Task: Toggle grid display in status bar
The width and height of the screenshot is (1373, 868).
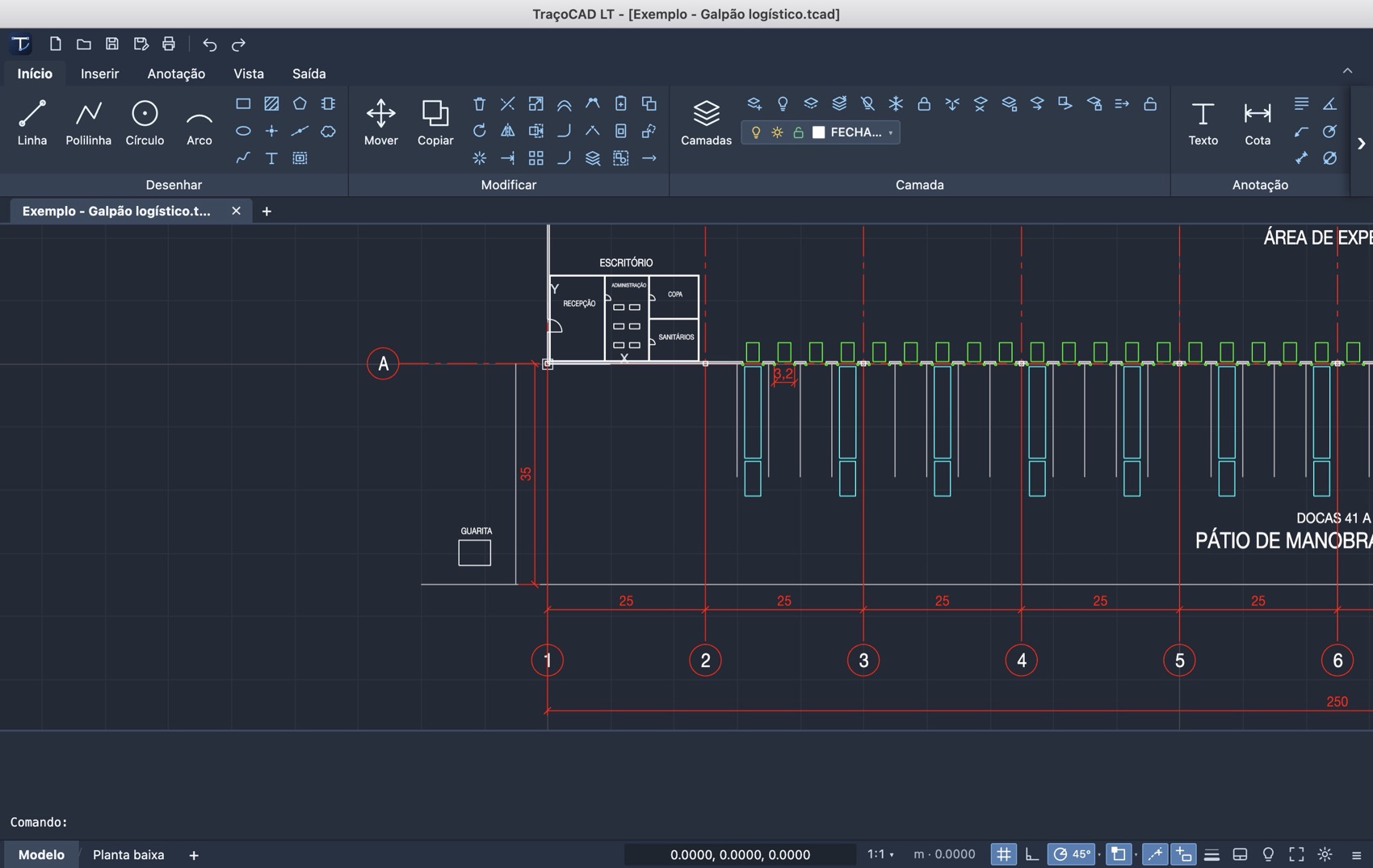Action: pyautogui.click(x=1003, y=854)
